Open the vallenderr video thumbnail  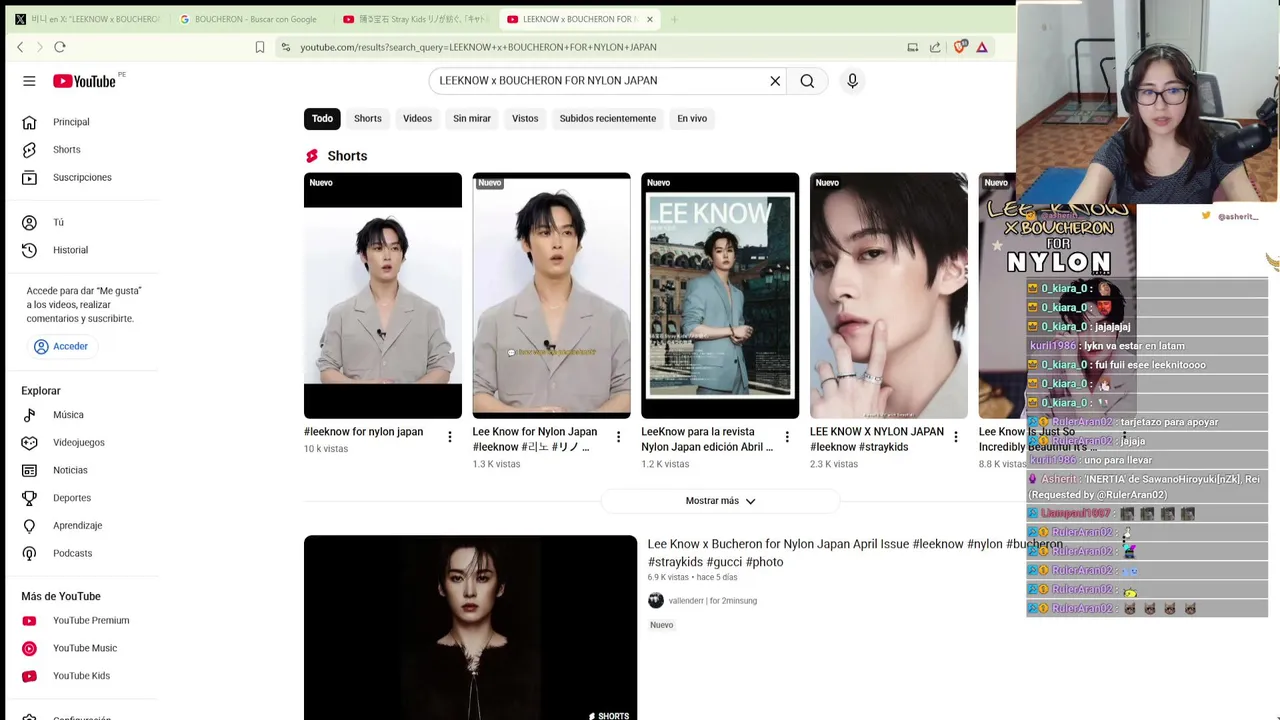(x=470, y=628)
